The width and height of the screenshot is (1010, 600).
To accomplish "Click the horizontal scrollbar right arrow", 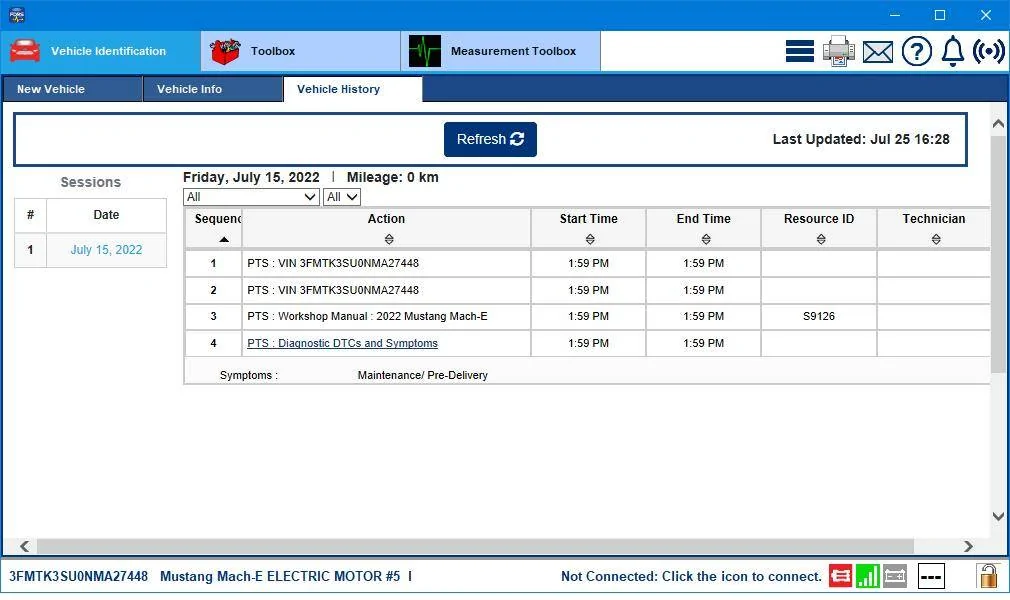I will click(x=968, y=547).
